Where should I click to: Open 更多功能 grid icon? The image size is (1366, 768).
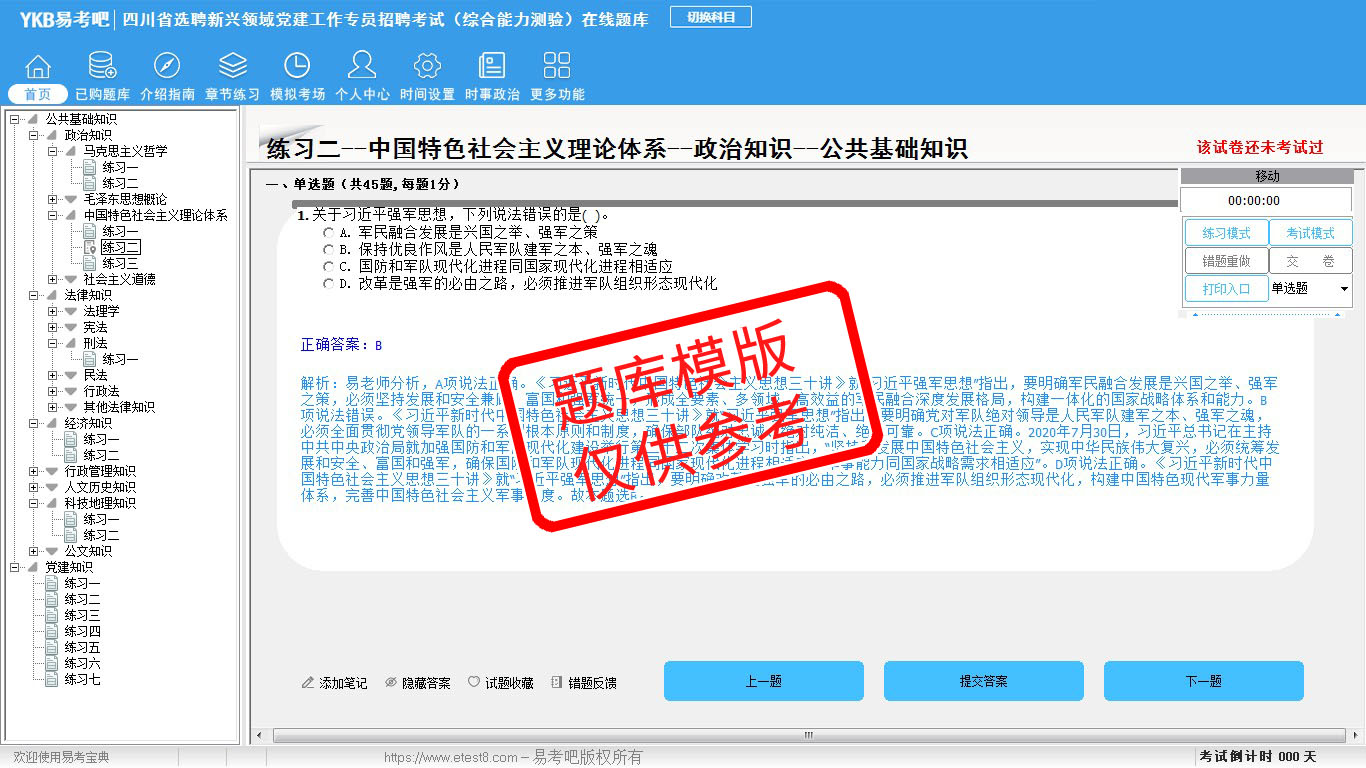pyautogui.click(x=557, y=66)
